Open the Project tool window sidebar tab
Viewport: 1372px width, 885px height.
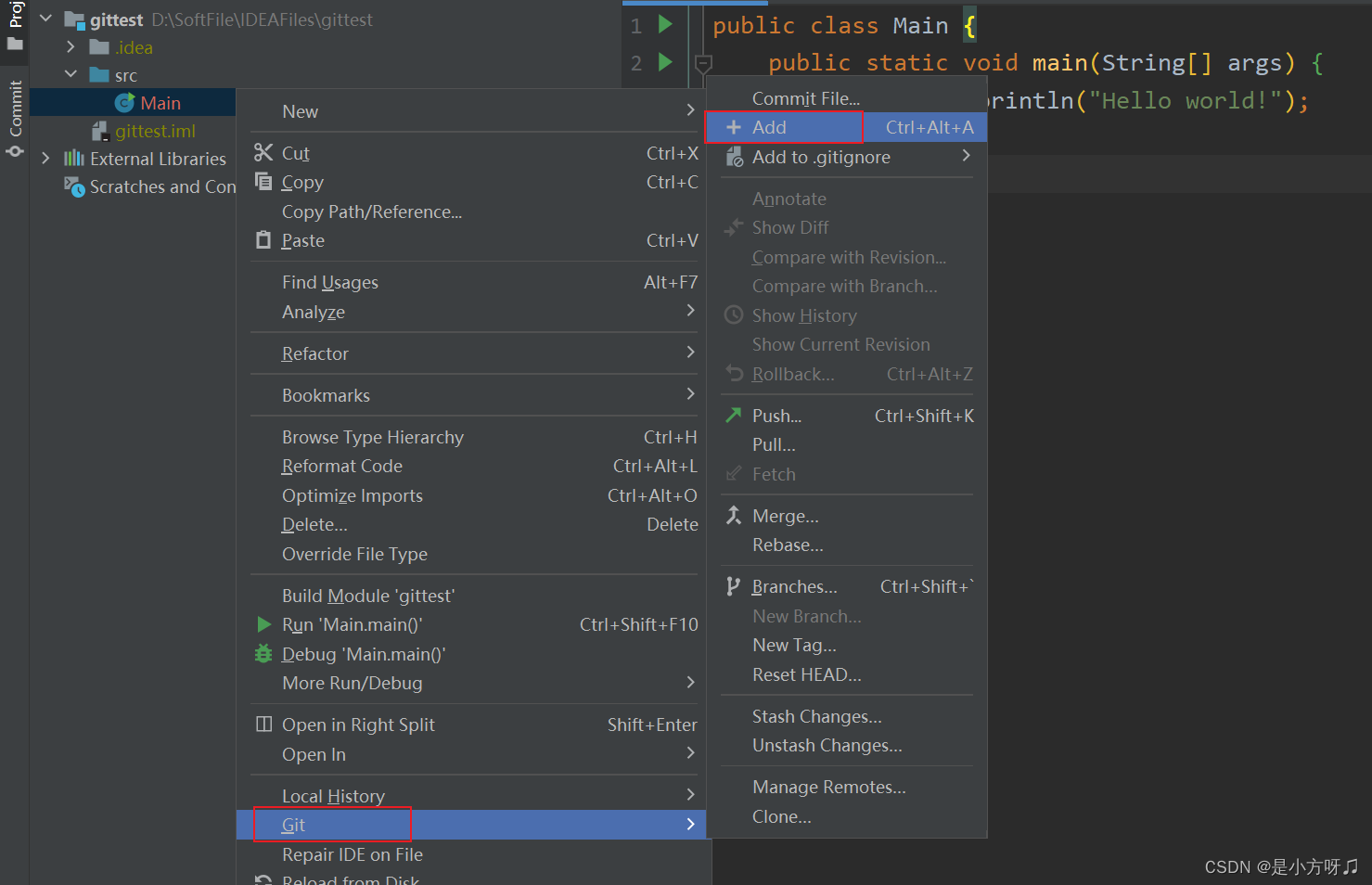click(x=15, y=28)
